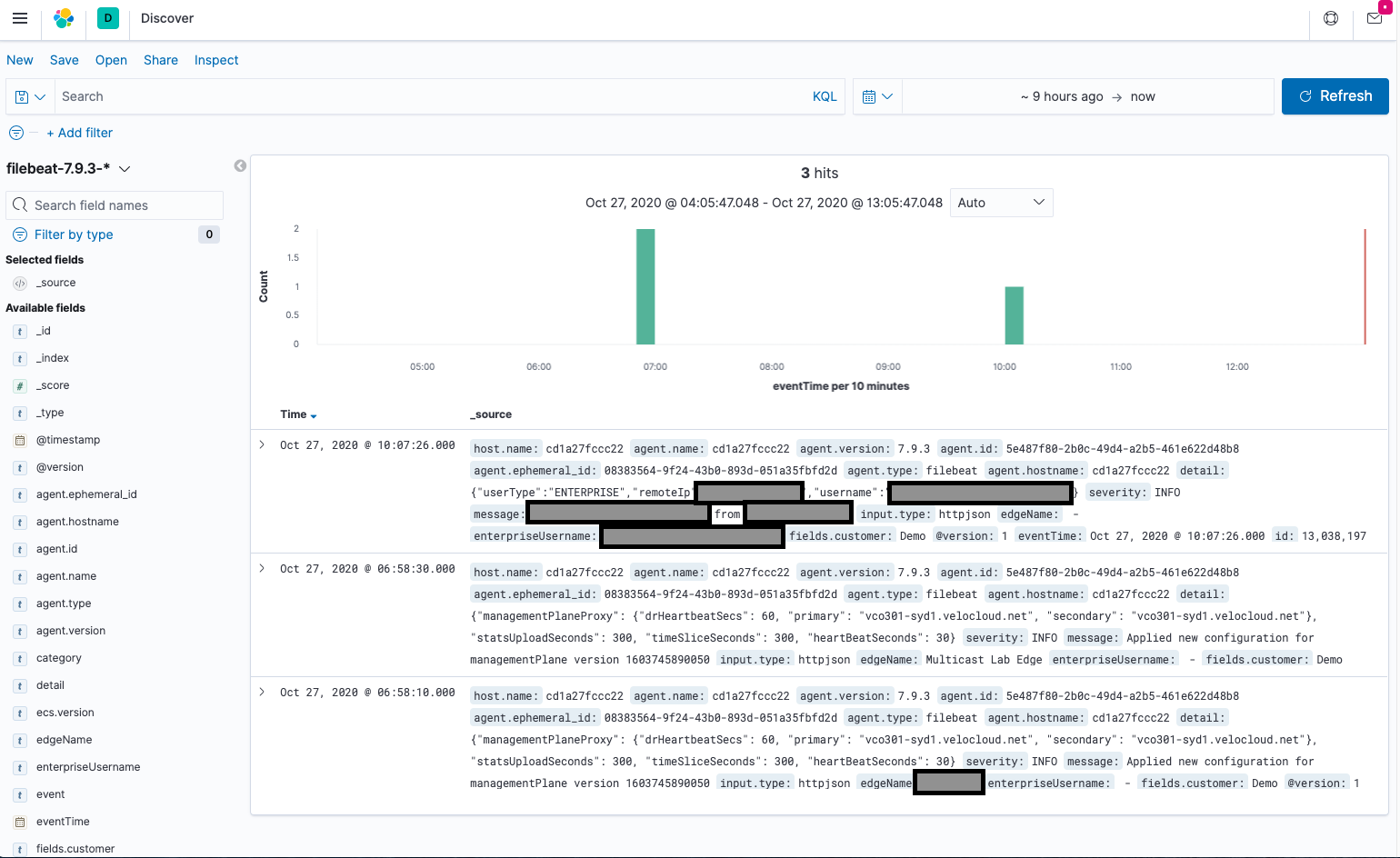Select the ecs.version field

[x=65, y=713]
